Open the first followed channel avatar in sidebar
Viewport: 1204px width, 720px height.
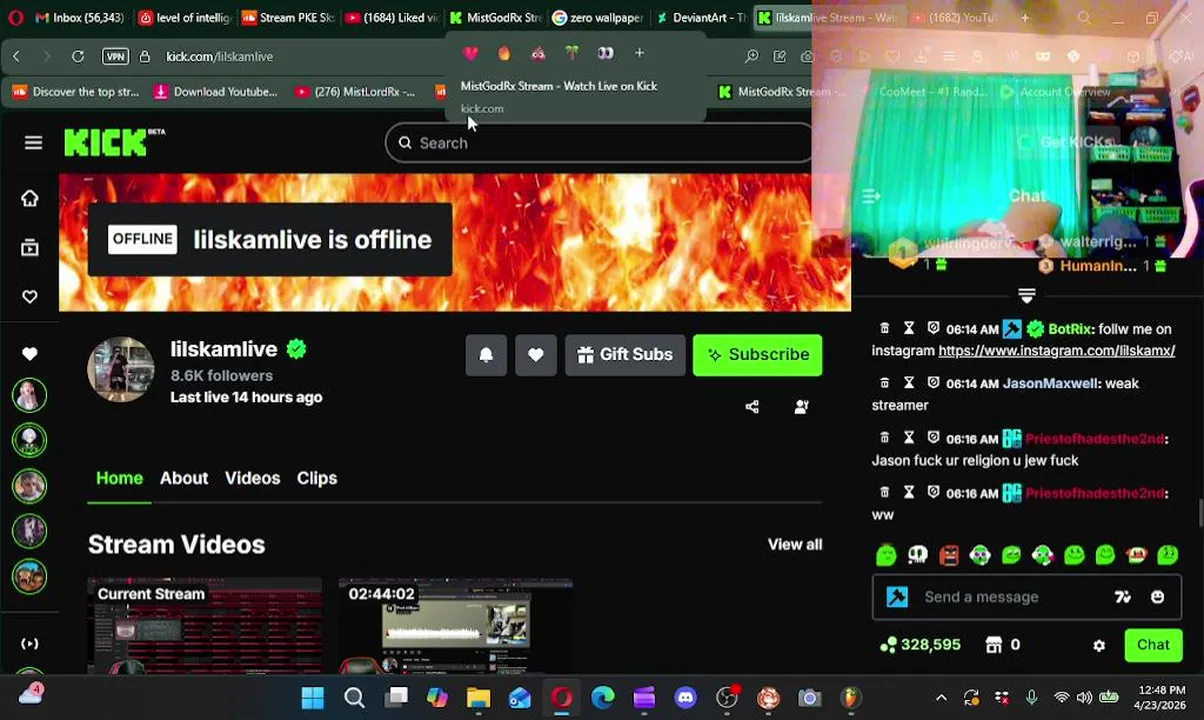pyautogui.click(x=30, y=395)
